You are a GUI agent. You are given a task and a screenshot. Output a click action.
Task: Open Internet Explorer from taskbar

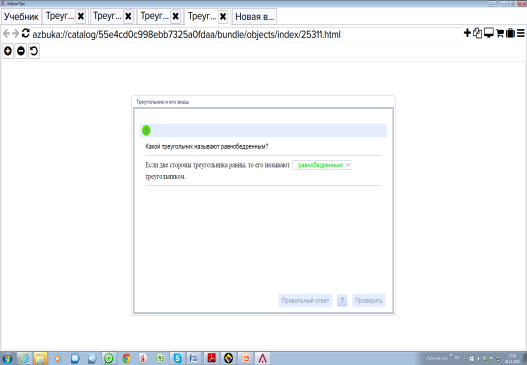25,359
